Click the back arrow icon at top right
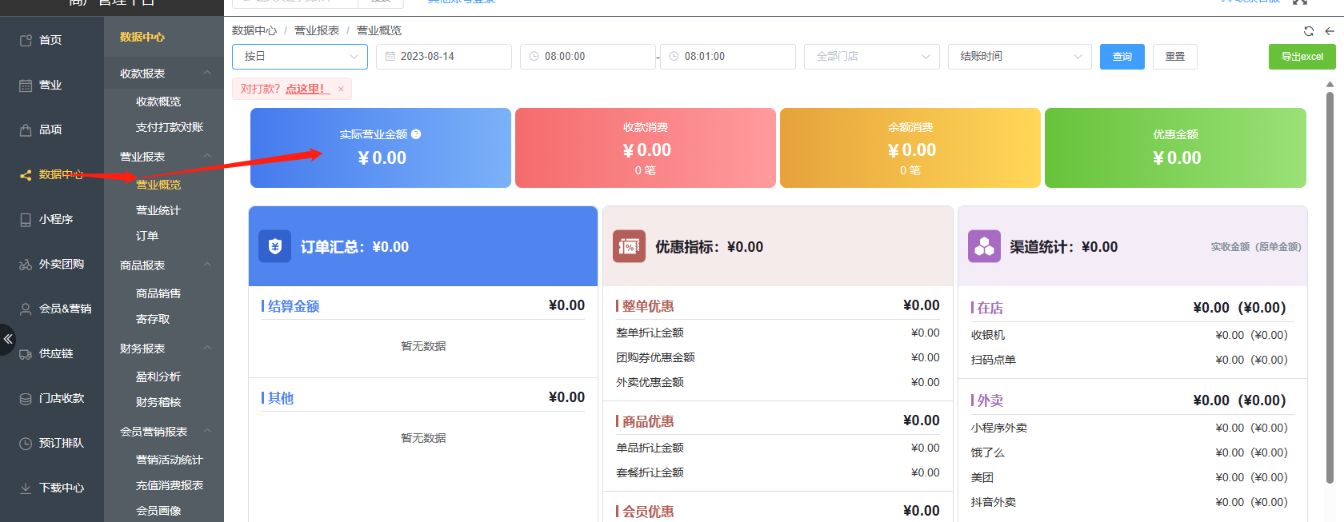The height and width of the screenshot is (522, 1344). [x=1330, y=31]
